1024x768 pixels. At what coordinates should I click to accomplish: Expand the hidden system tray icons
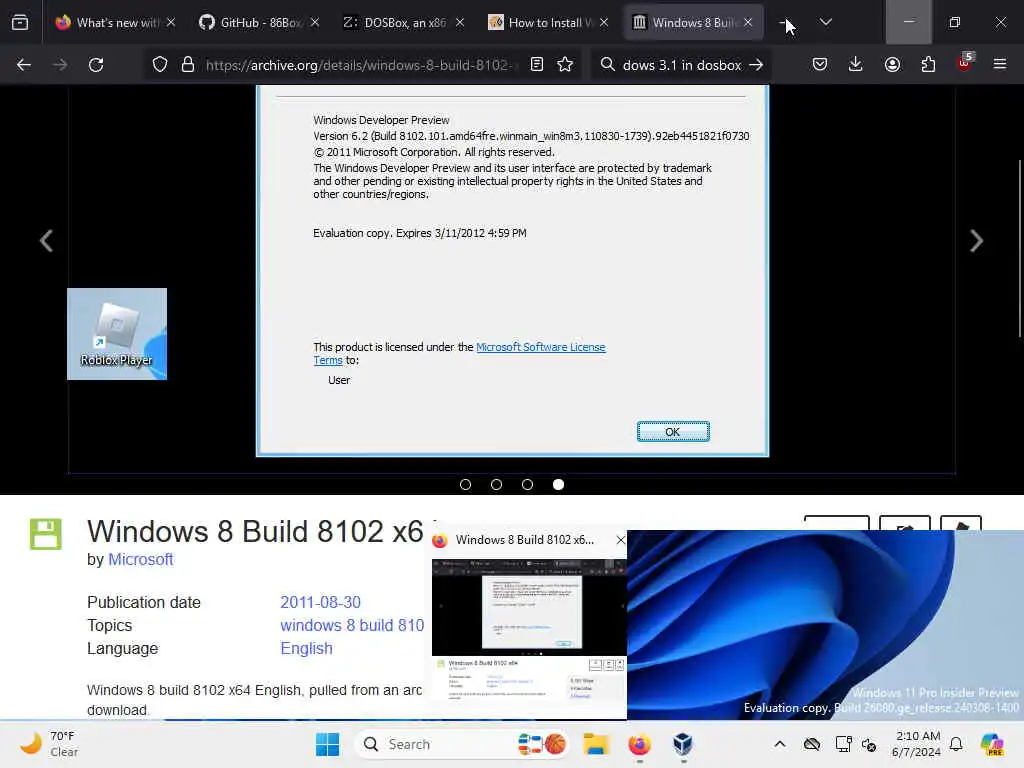780,744
